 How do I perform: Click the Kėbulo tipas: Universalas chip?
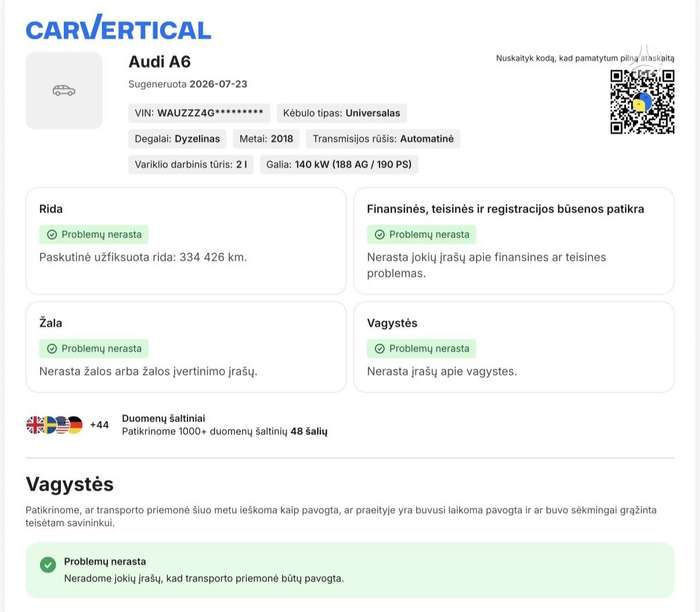point(342,113)
